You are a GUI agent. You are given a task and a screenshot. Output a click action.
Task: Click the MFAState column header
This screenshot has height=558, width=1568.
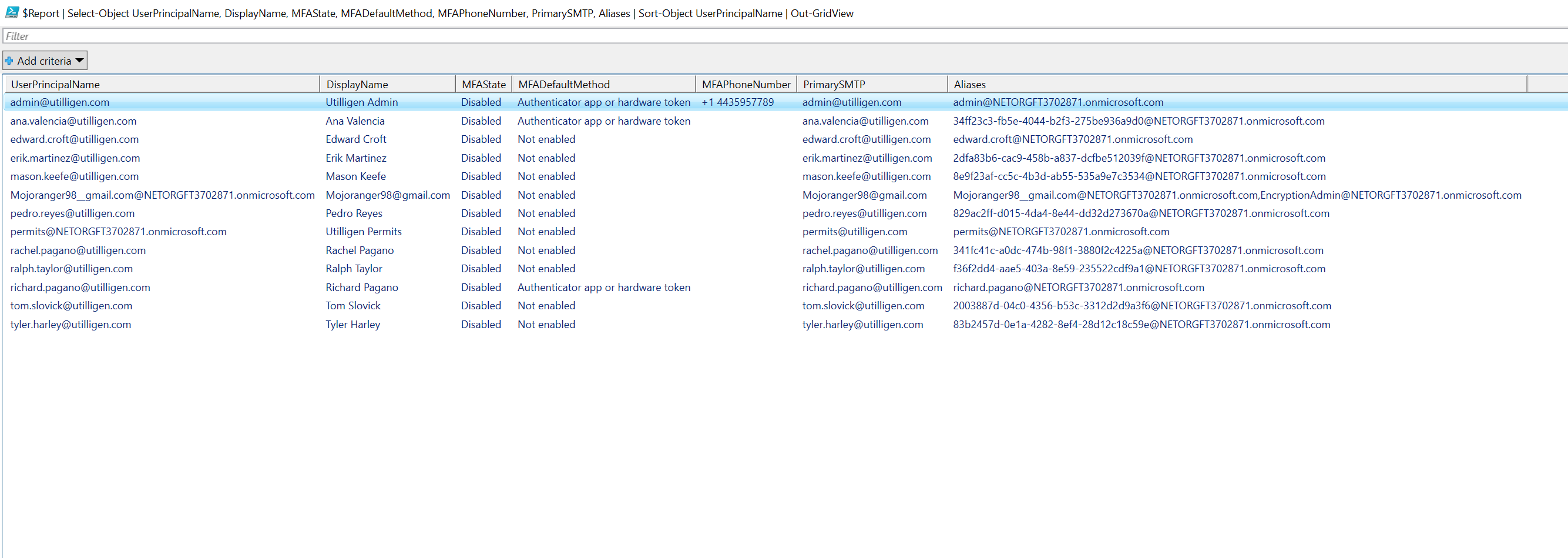pyautogui.click(x=484, y=85)
